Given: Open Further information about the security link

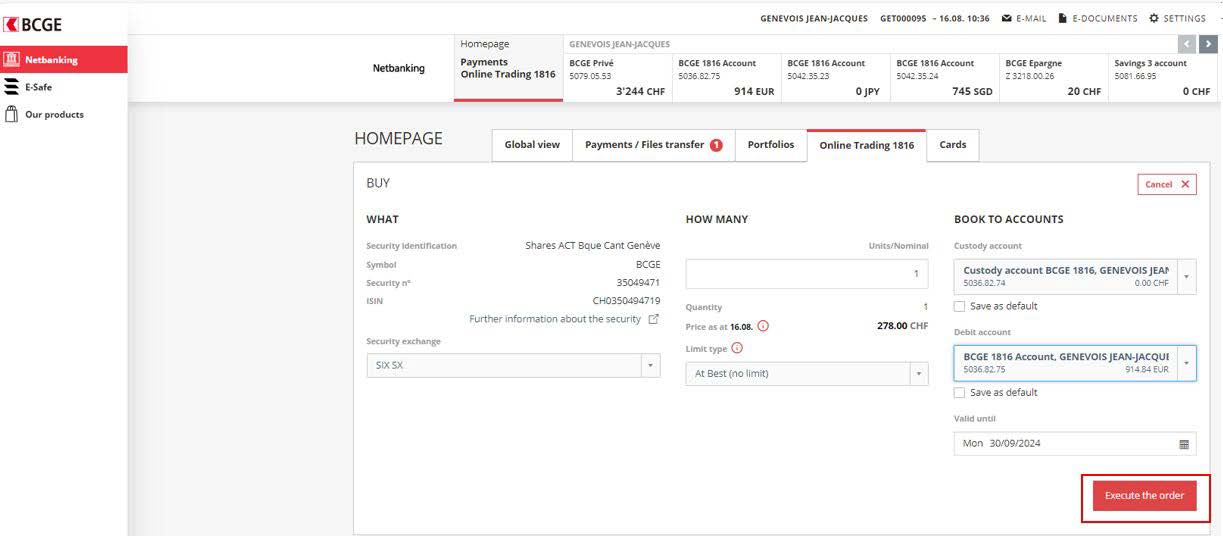Looking at the screenshot, I should 555,319.
